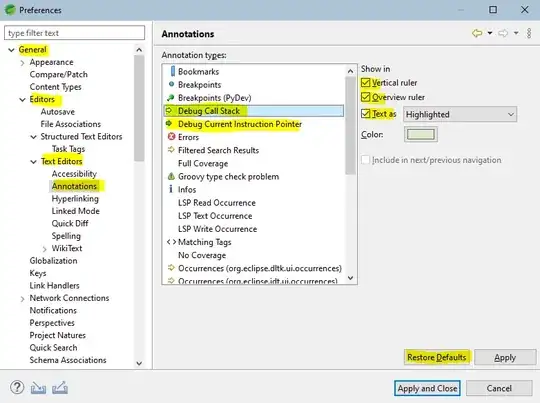The height and width of the screenshot is (403, 540).
Task: Collapse the Structured Text Editors node
Action: (33, 137)
